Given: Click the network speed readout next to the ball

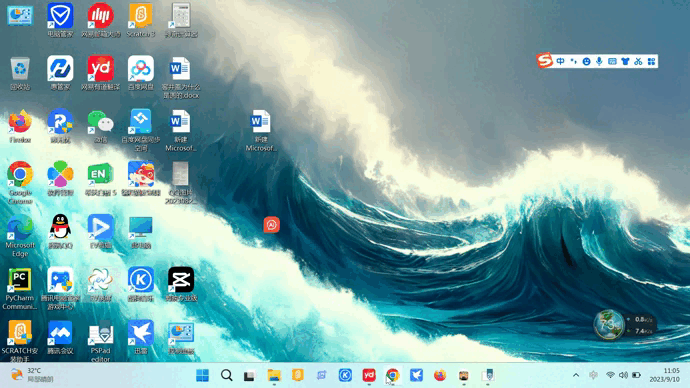Looking at the screenshot, I should point(641,325).
